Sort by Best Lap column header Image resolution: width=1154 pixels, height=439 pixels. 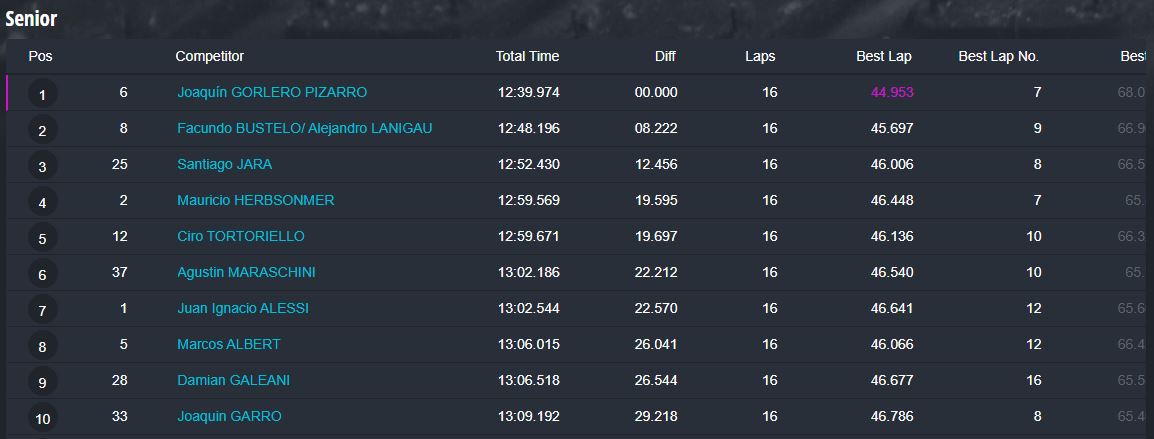[883, 57]
